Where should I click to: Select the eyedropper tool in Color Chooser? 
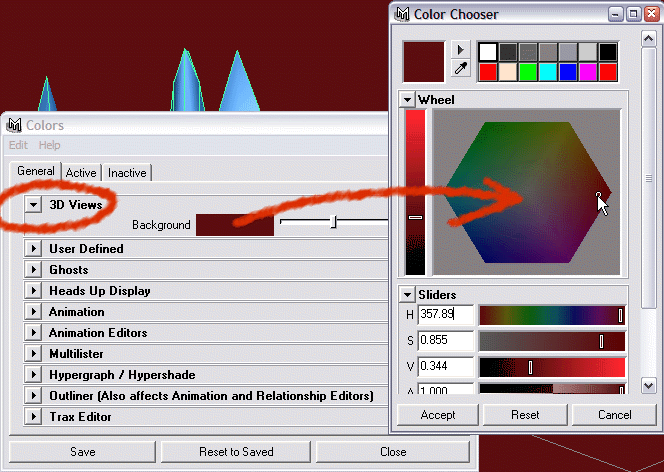[461, 69]
